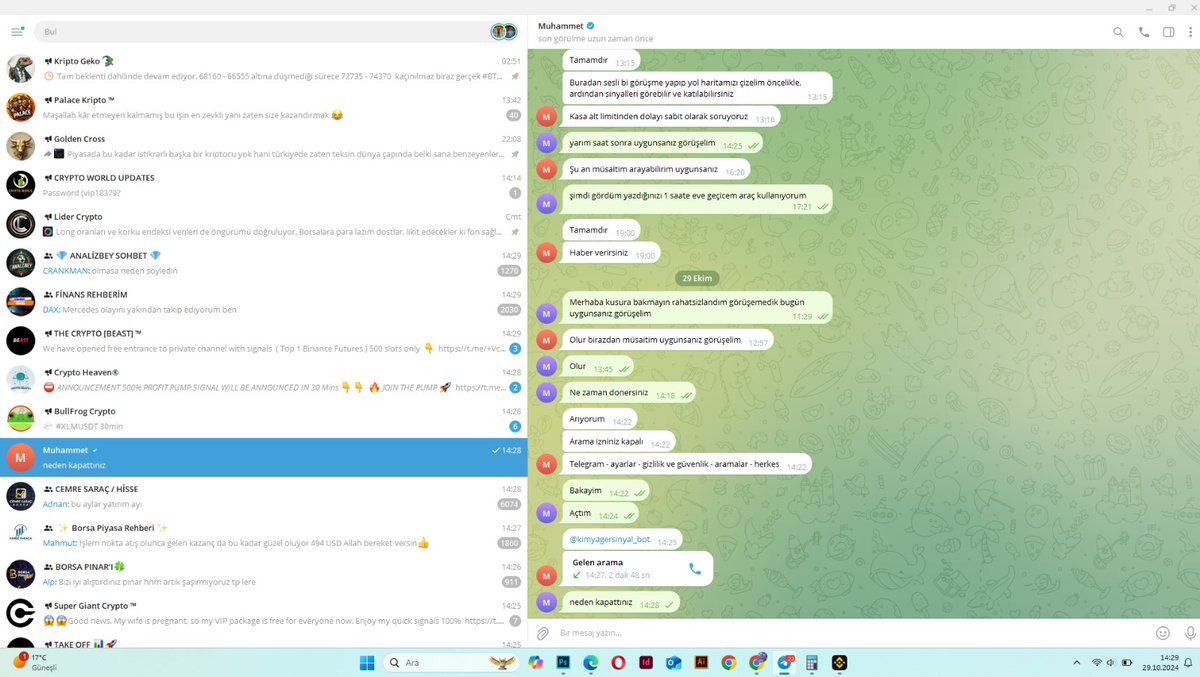Click unread badge 2030 on FİNANS REHBERİM
This screenshot has width=1200, height=677.
tap(510, 309)
